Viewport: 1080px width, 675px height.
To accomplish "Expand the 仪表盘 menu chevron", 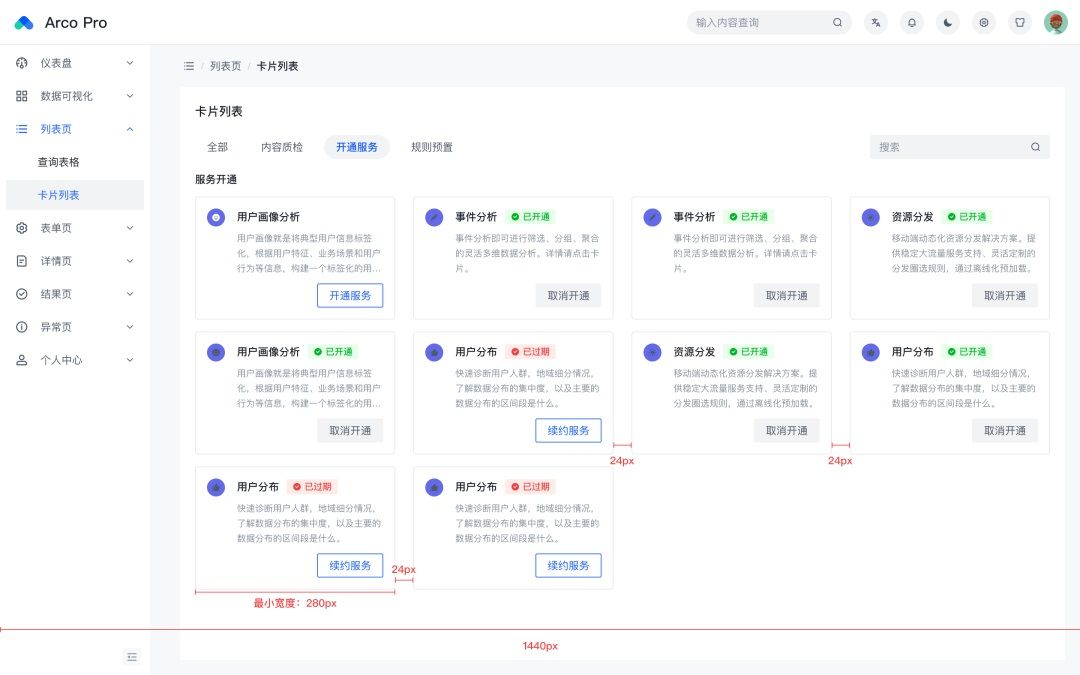I will point(129,63).
